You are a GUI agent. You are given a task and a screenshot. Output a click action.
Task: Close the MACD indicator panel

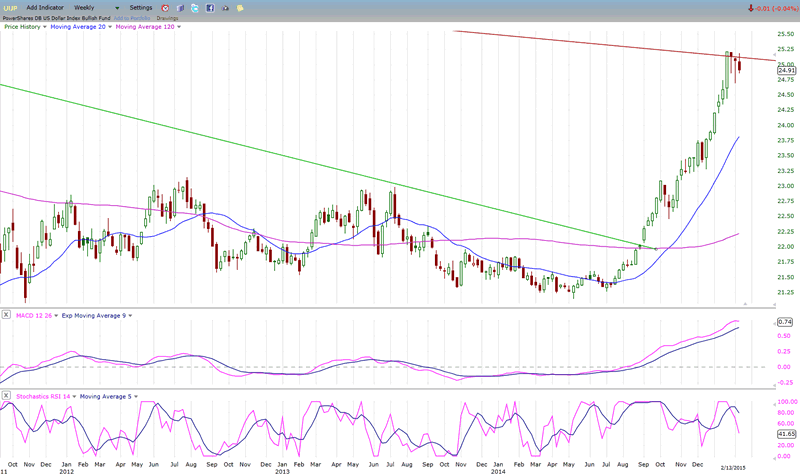tap(4, 316)
